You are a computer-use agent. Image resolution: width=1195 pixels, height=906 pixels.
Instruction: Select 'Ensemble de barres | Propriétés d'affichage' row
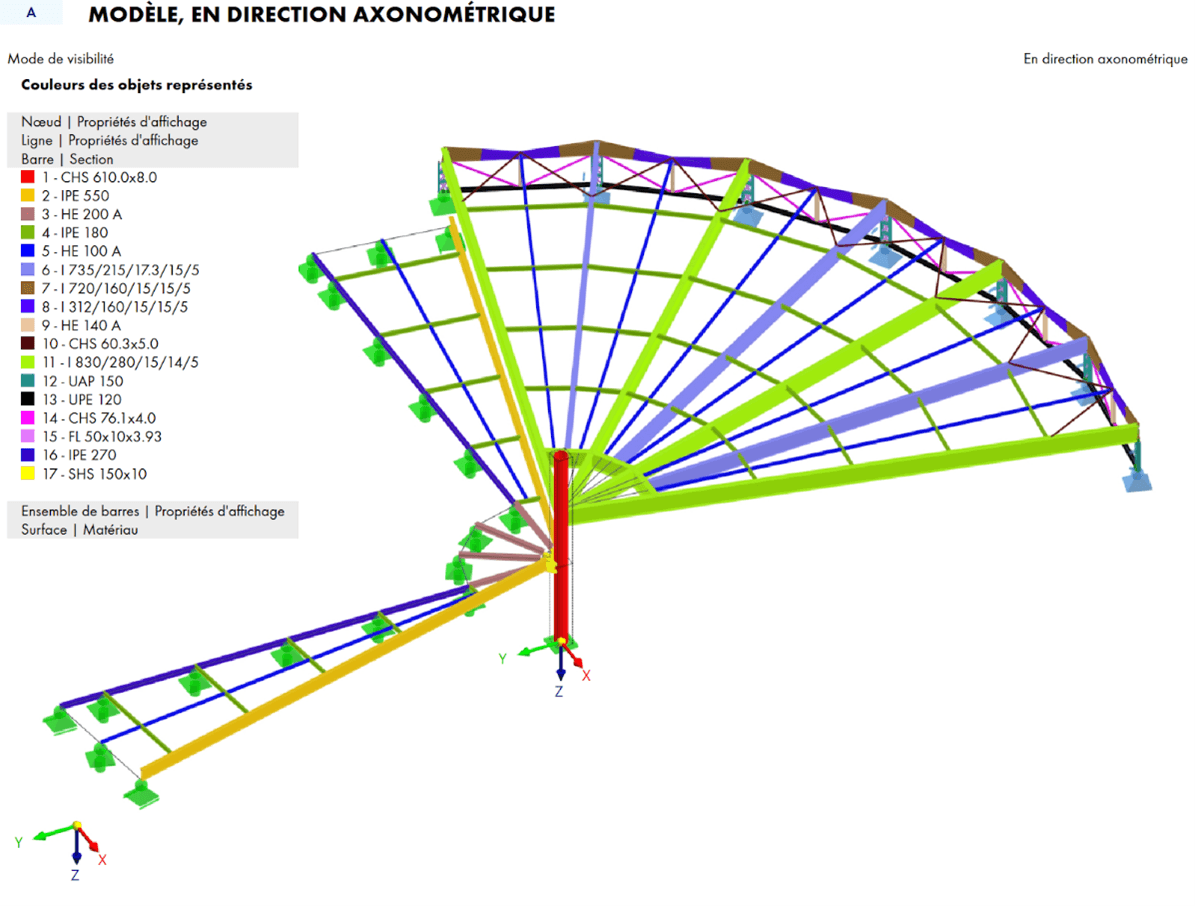point(153,511)
